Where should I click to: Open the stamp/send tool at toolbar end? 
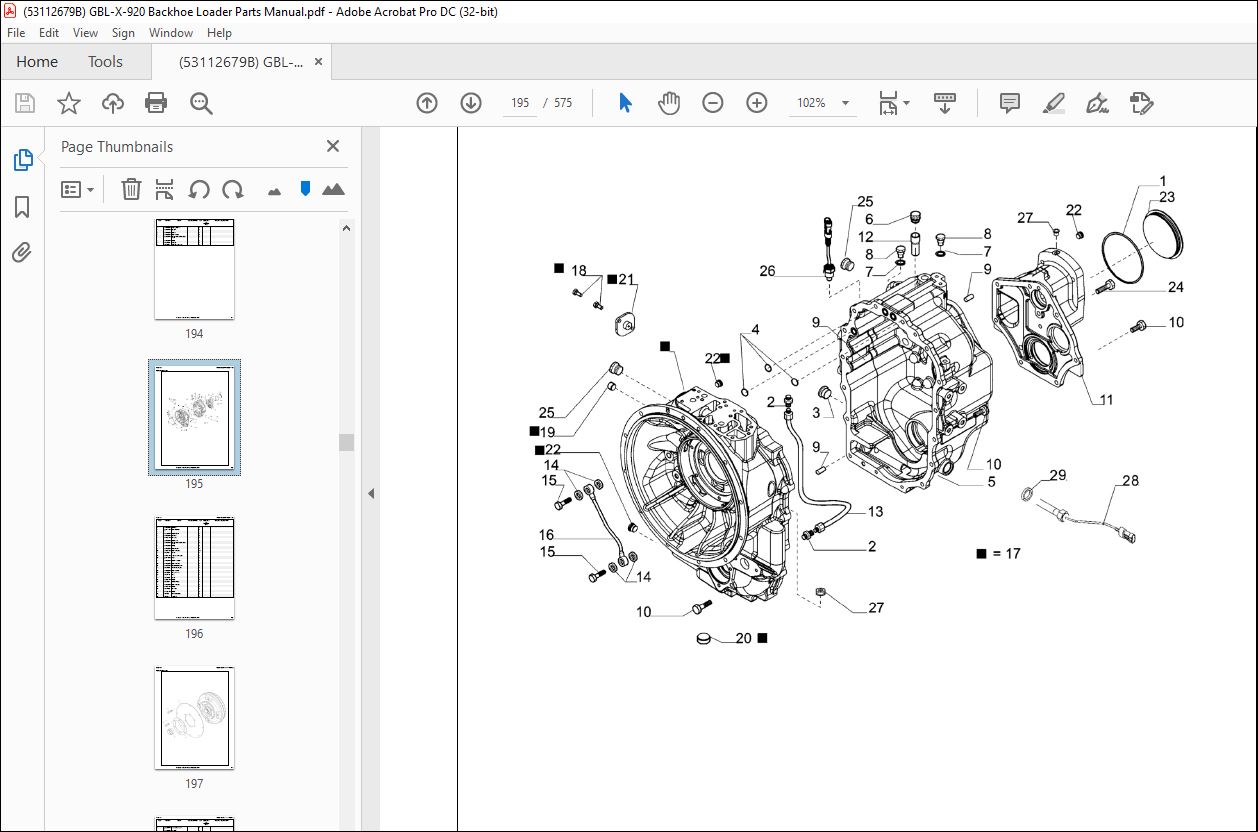point(1141,103)
